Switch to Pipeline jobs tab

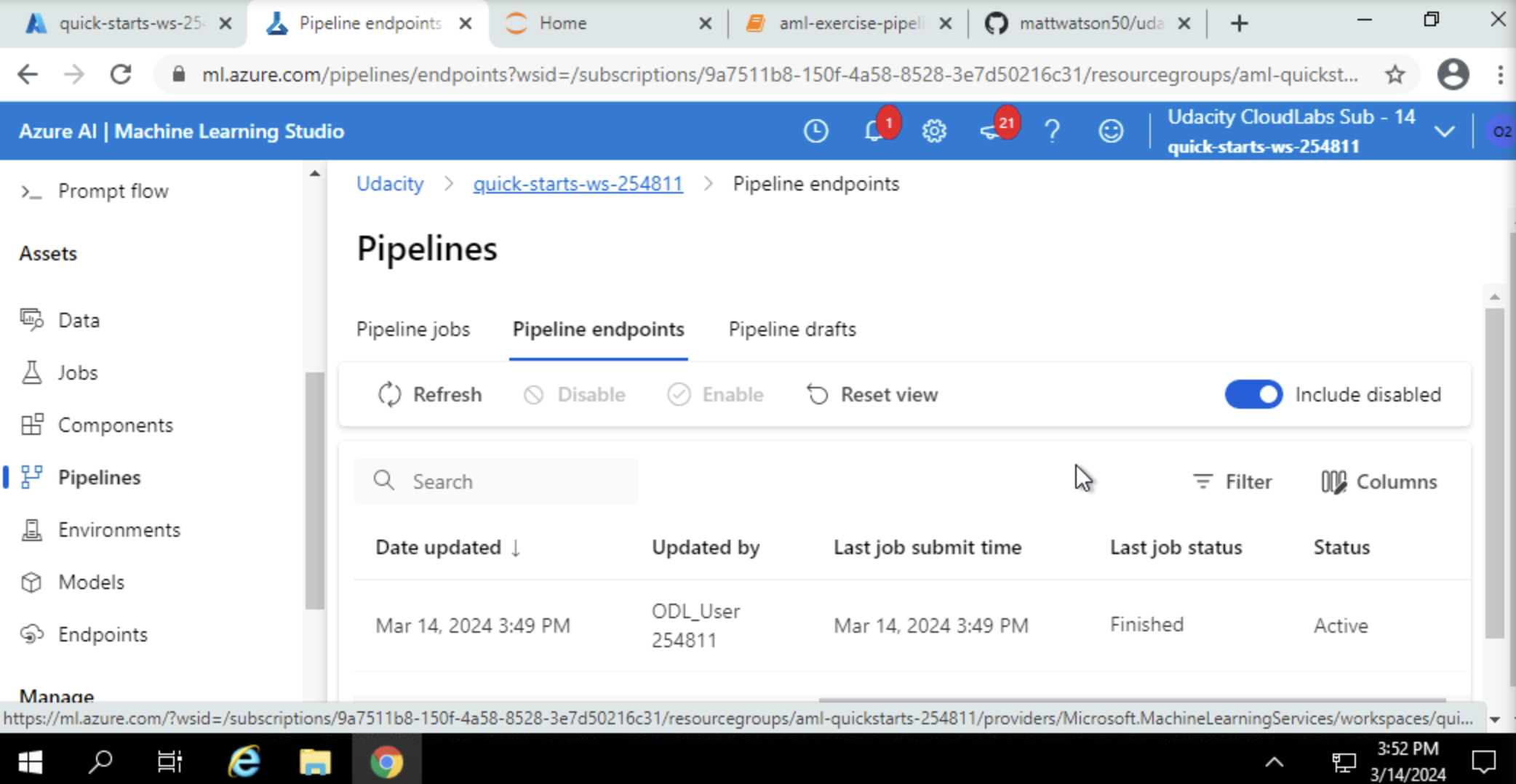(413, 329)
